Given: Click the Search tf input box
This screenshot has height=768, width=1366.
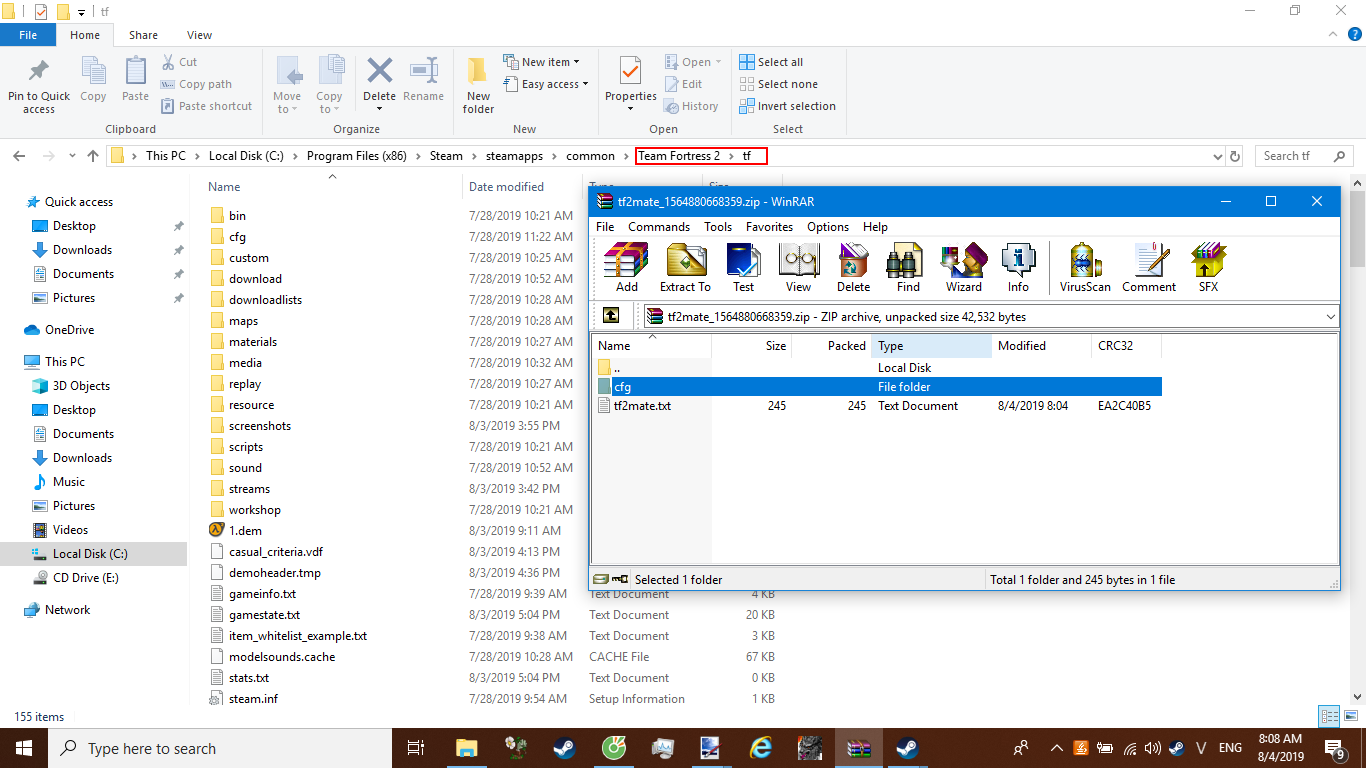Looking at the screenshot, I should pos(1303,156).
